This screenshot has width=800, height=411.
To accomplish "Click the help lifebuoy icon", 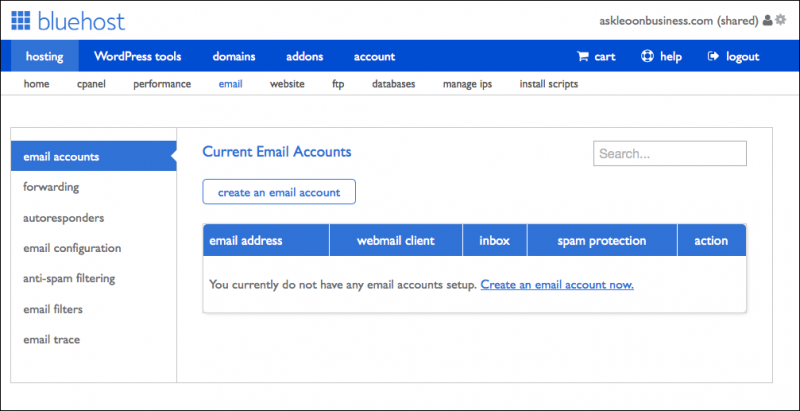I will tap(647, 56).
